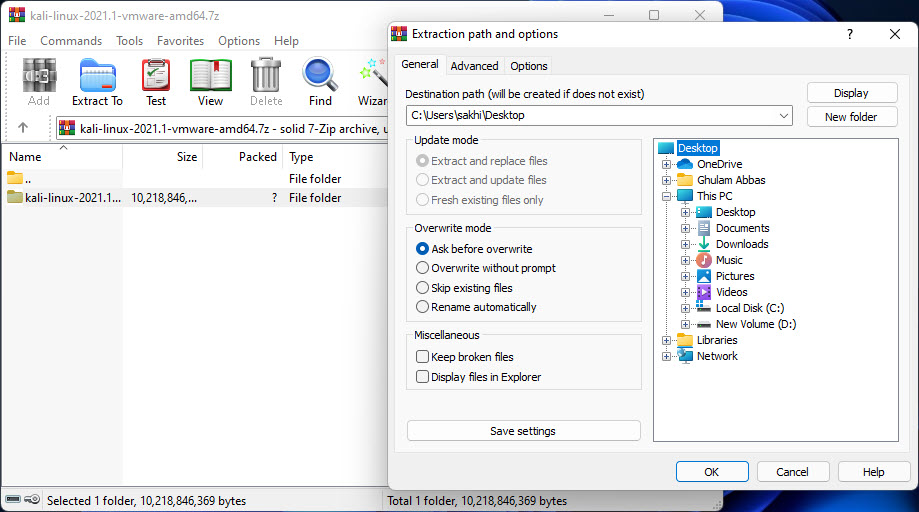Click the Find toolbar icon

tap(320, 76)
